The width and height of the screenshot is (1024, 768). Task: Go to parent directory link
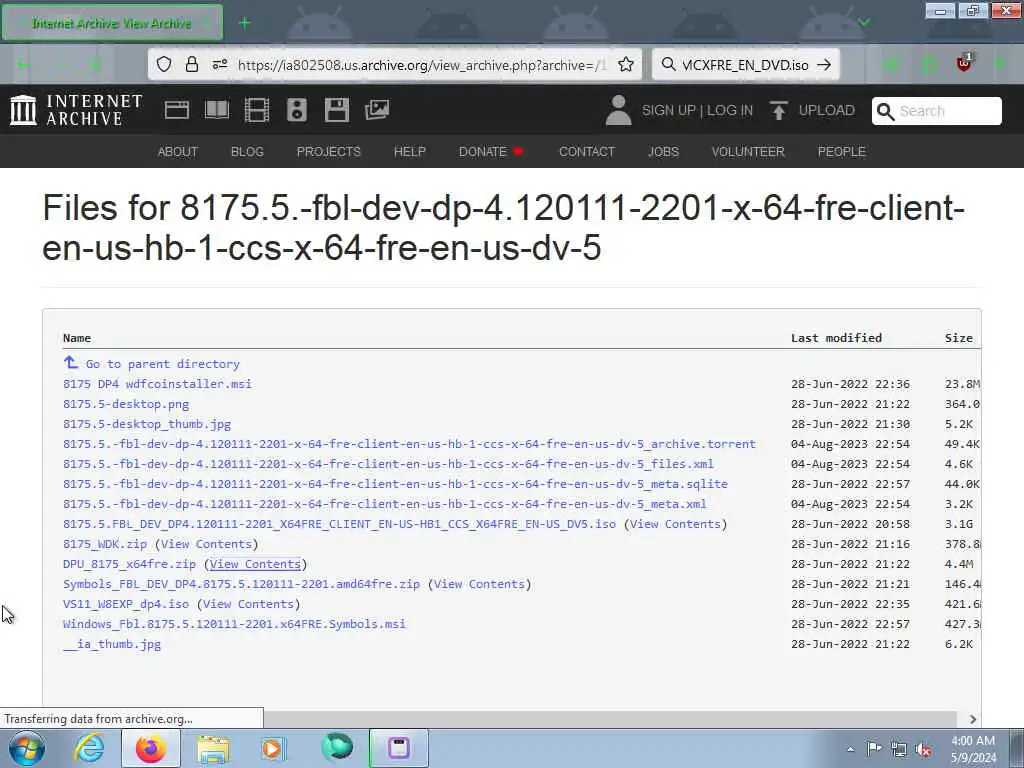[163, 364]
